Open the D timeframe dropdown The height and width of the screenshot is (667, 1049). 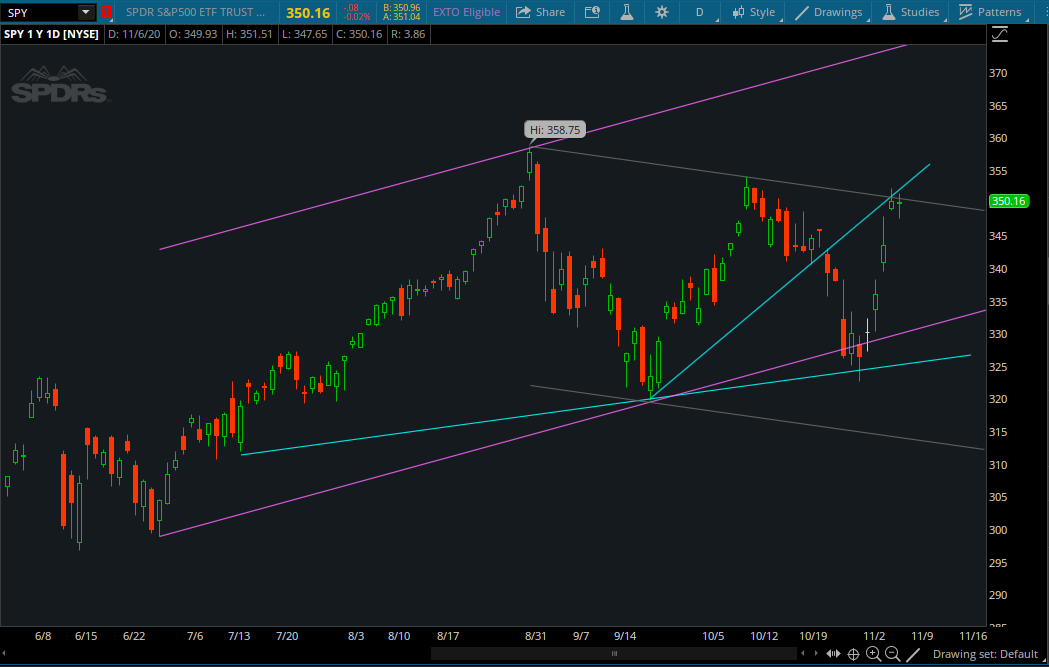point(701,12)
